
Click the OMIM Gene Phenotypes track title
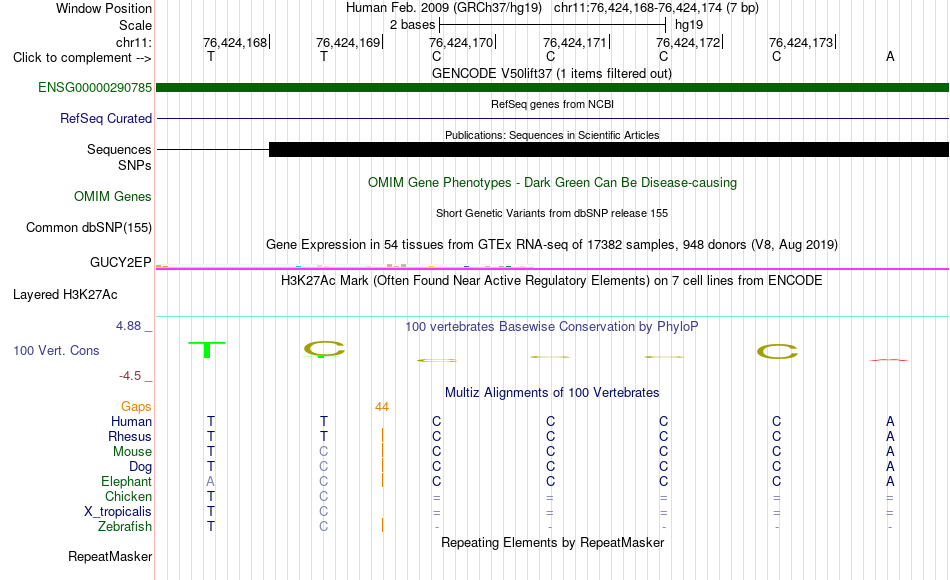click(x=552, y=182)
